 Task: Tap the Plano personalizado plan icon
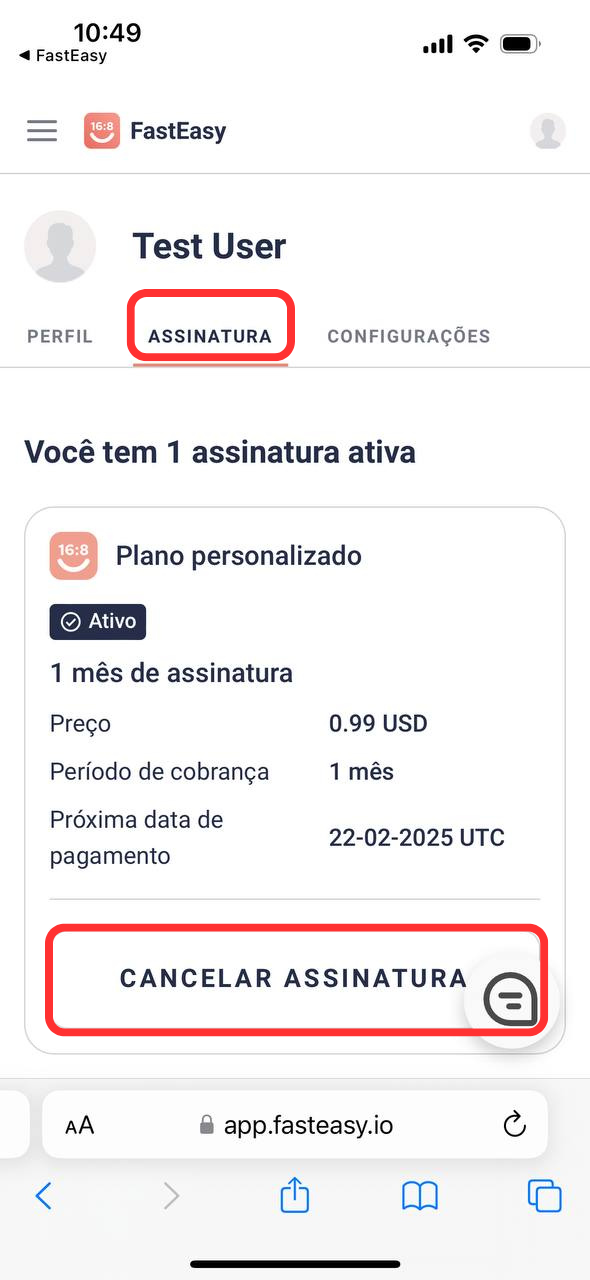point(74,556)
